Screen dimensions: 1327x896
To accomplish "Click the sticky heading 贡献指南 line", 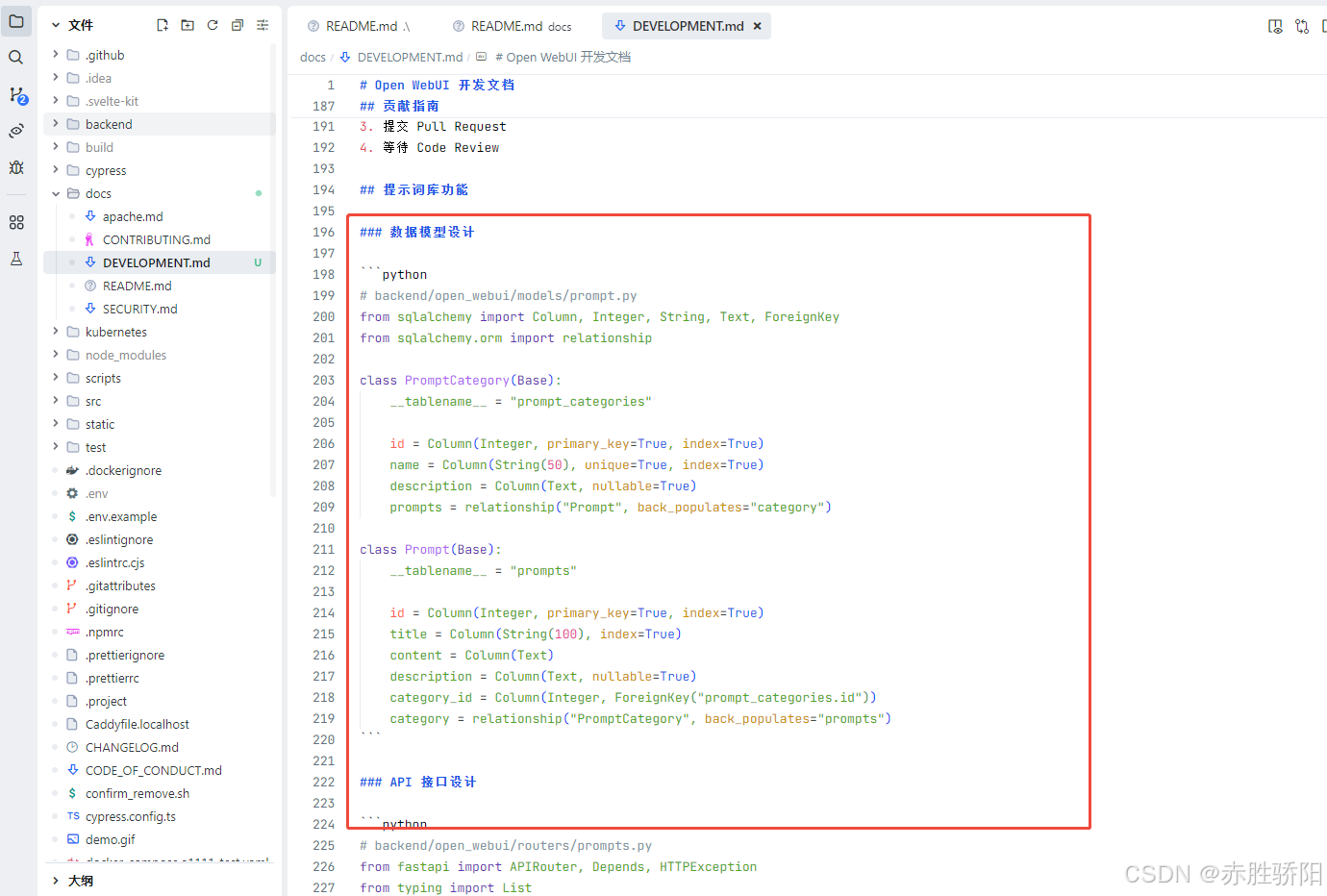I will (399, 106).
